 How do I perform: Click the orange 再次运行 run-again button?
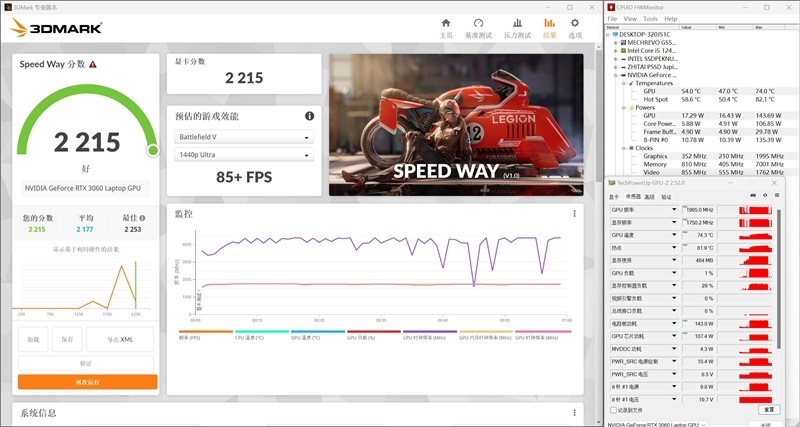[87, 382]
